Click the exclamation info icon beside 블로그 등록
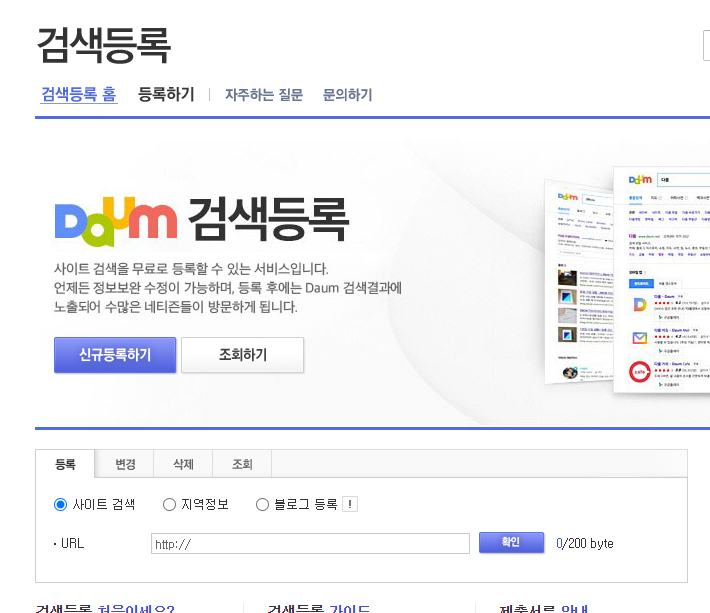 [350, 504]
